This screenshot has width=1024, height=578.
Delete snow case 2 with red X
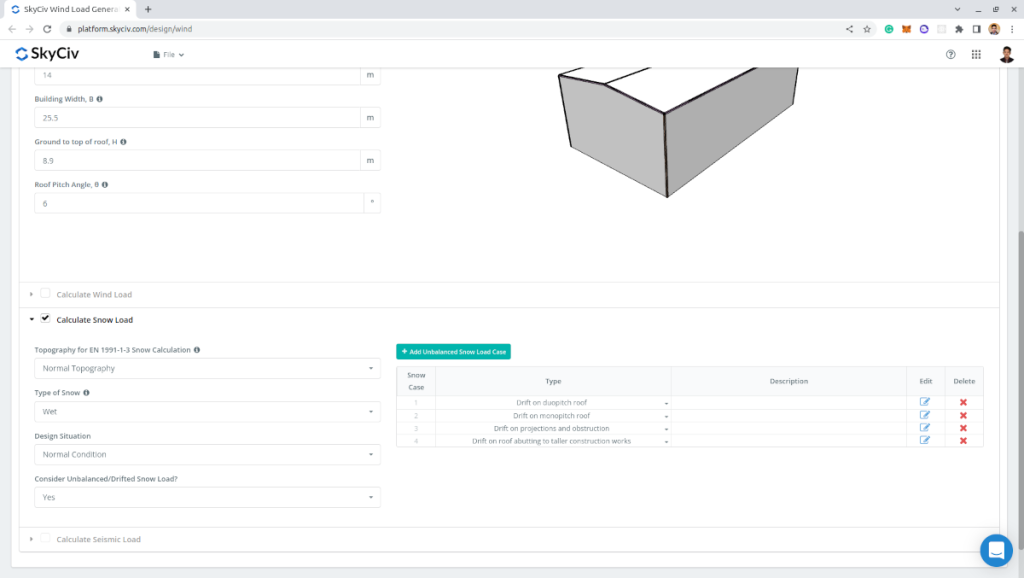pos(963,415)
